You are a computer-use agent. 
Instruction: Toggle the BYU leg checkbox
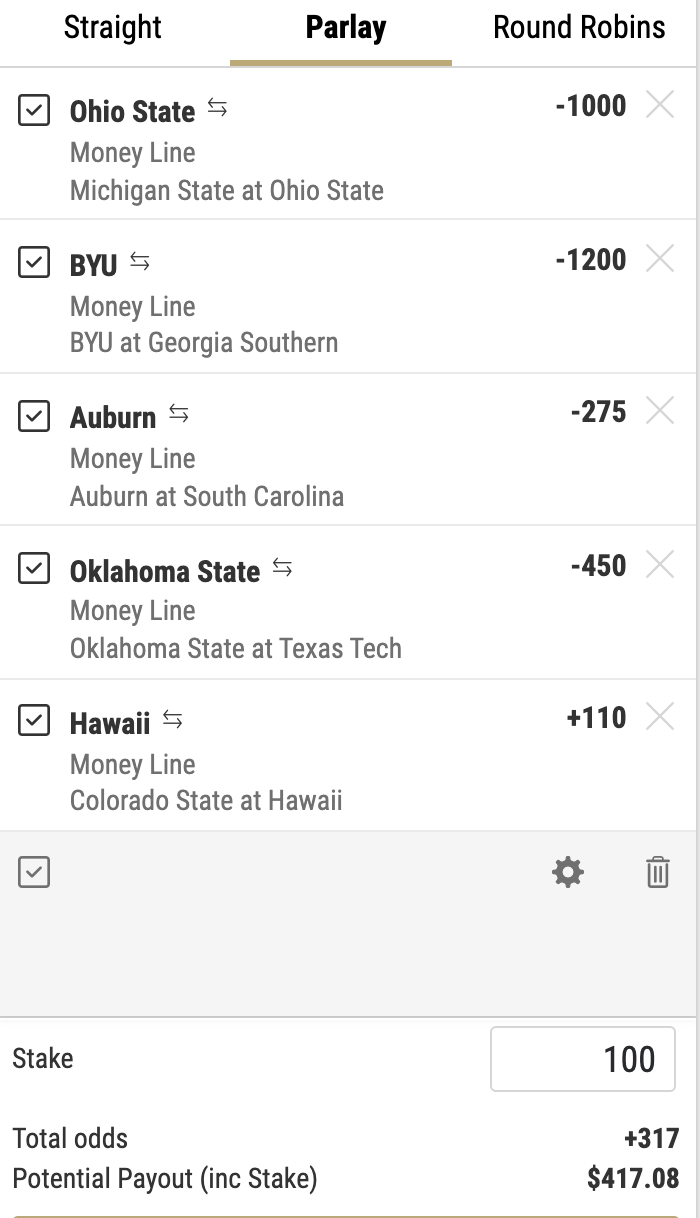pyautogui.click(x=34, y=263)
